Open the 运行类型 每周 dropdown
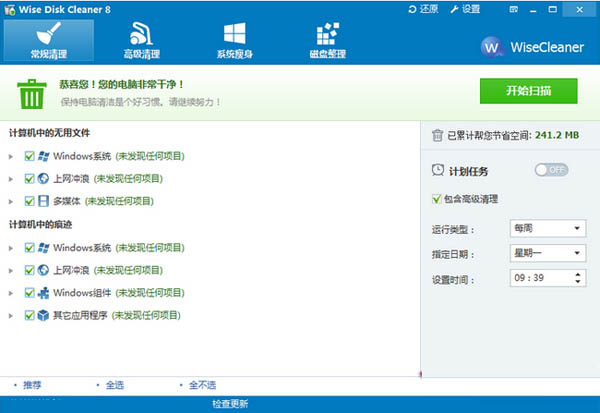Screen dimensions: 600x413 548,229
